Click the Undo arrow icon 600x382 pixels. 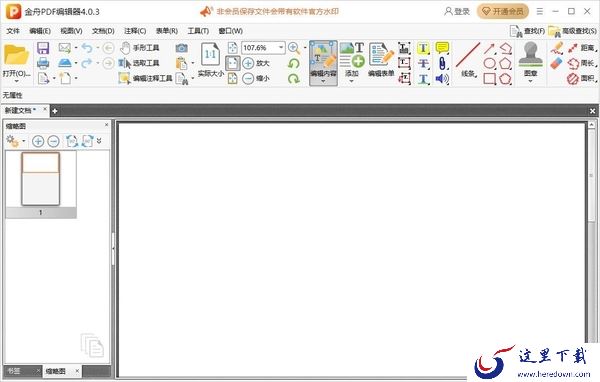[x=87, y=48]
